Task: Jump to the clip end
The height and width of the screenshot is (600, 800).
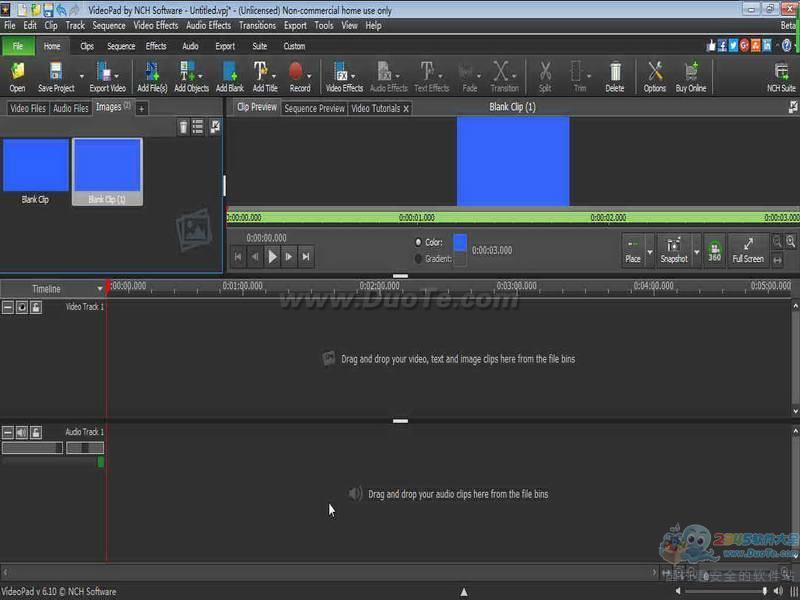Action: pyautogui.click(x=306, y=257)
